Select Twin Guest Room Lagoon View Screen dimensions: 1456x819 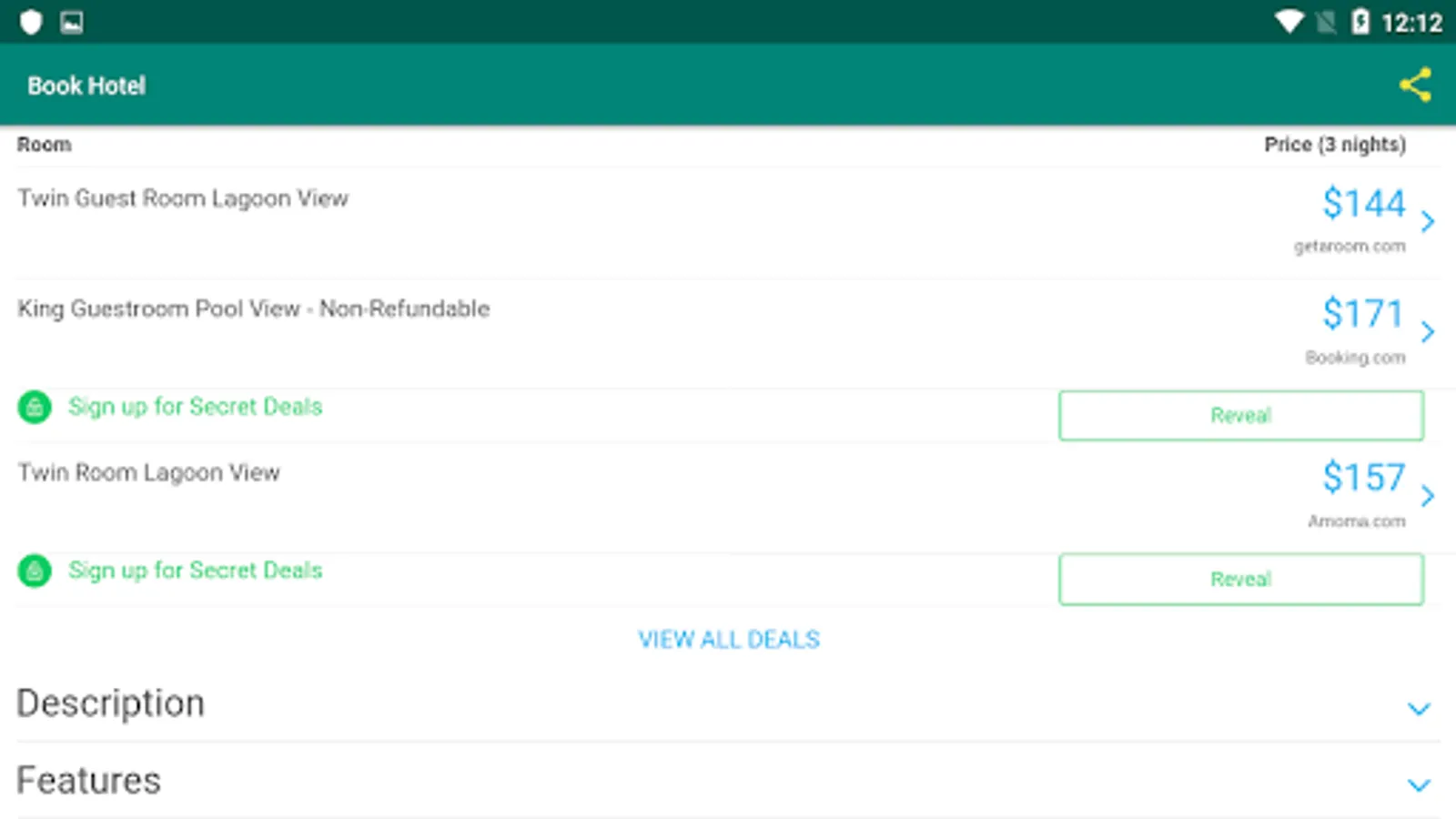[x=183, y=198]
